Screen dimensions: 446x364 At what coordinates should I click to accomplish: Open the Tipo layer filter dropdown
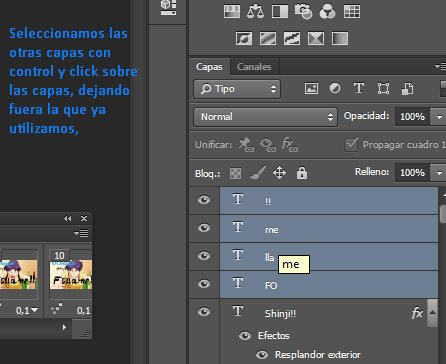[x=237, y=89]
